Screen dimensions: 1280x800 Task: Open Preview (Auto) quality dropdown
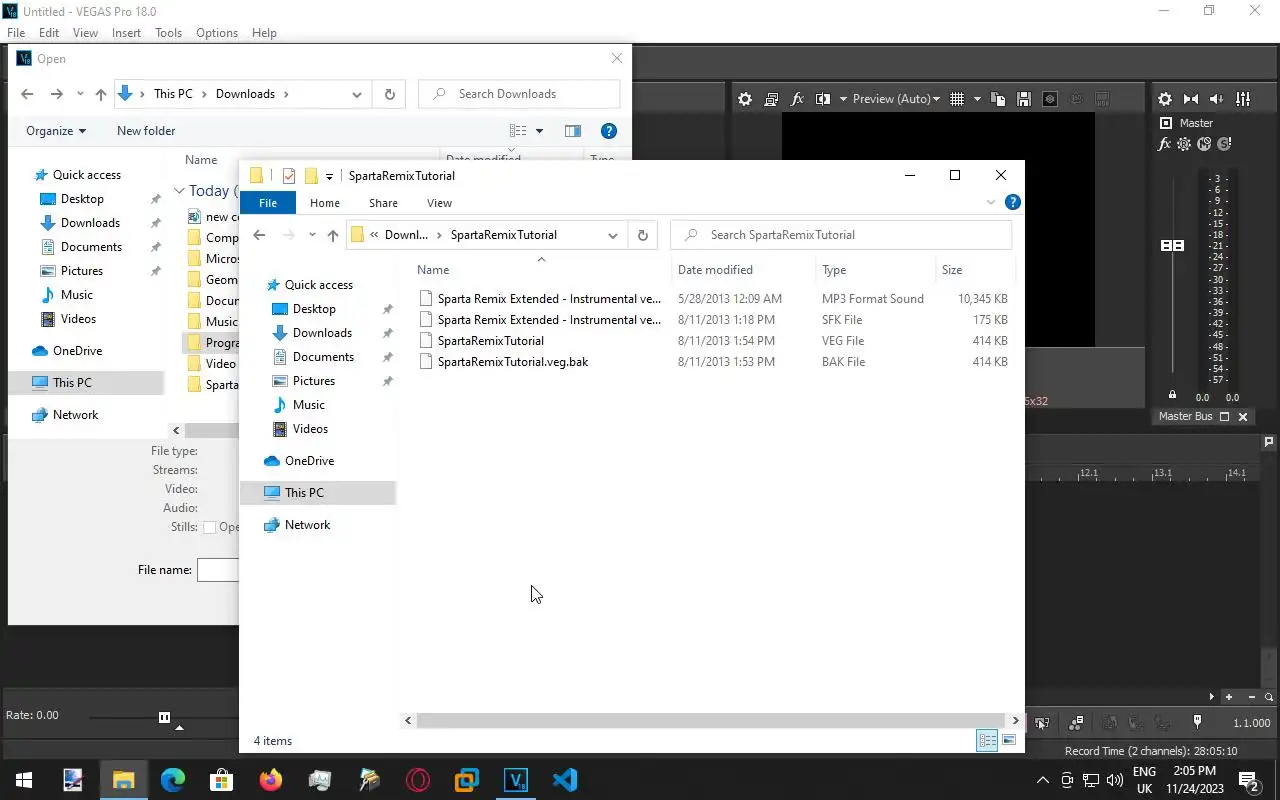[x=896, y=99]
